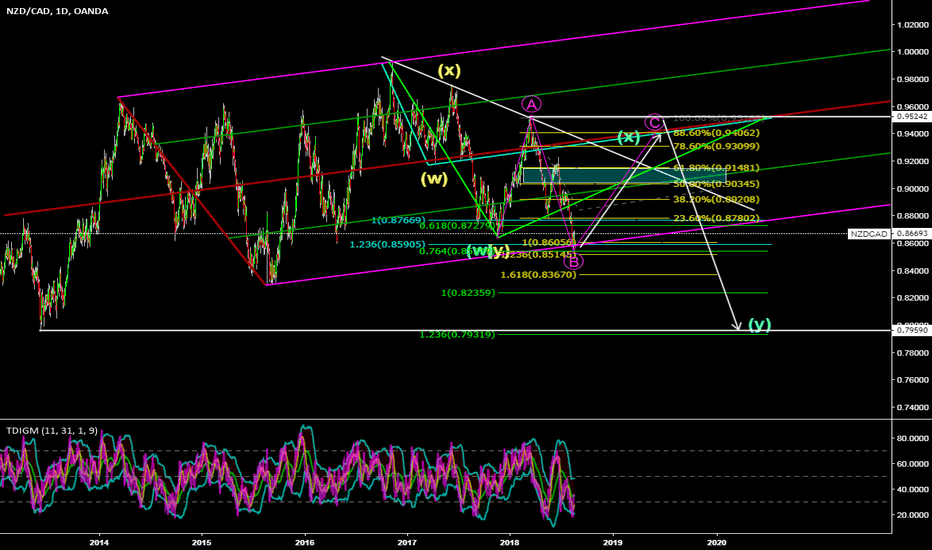This screenshot has height=550, width=932.
Task: Select the 0.95242 horizontal line price tag
Action: click(912, 117)
